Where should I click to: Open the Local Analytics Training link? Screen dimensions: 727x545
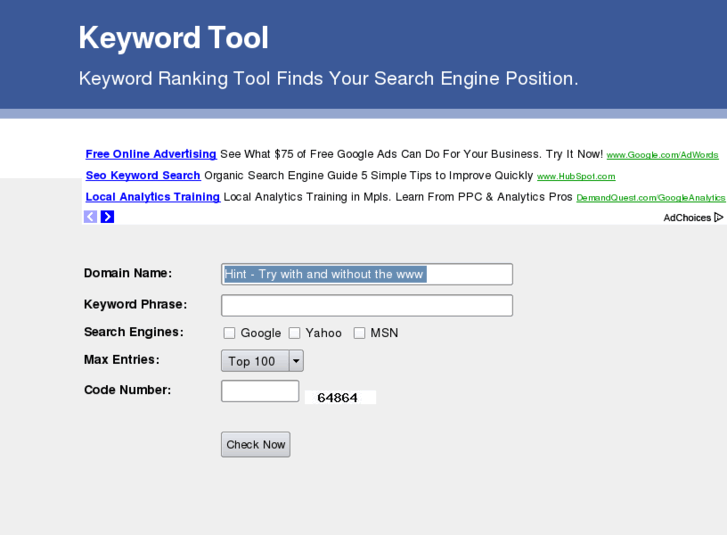[x=153, y=197]
